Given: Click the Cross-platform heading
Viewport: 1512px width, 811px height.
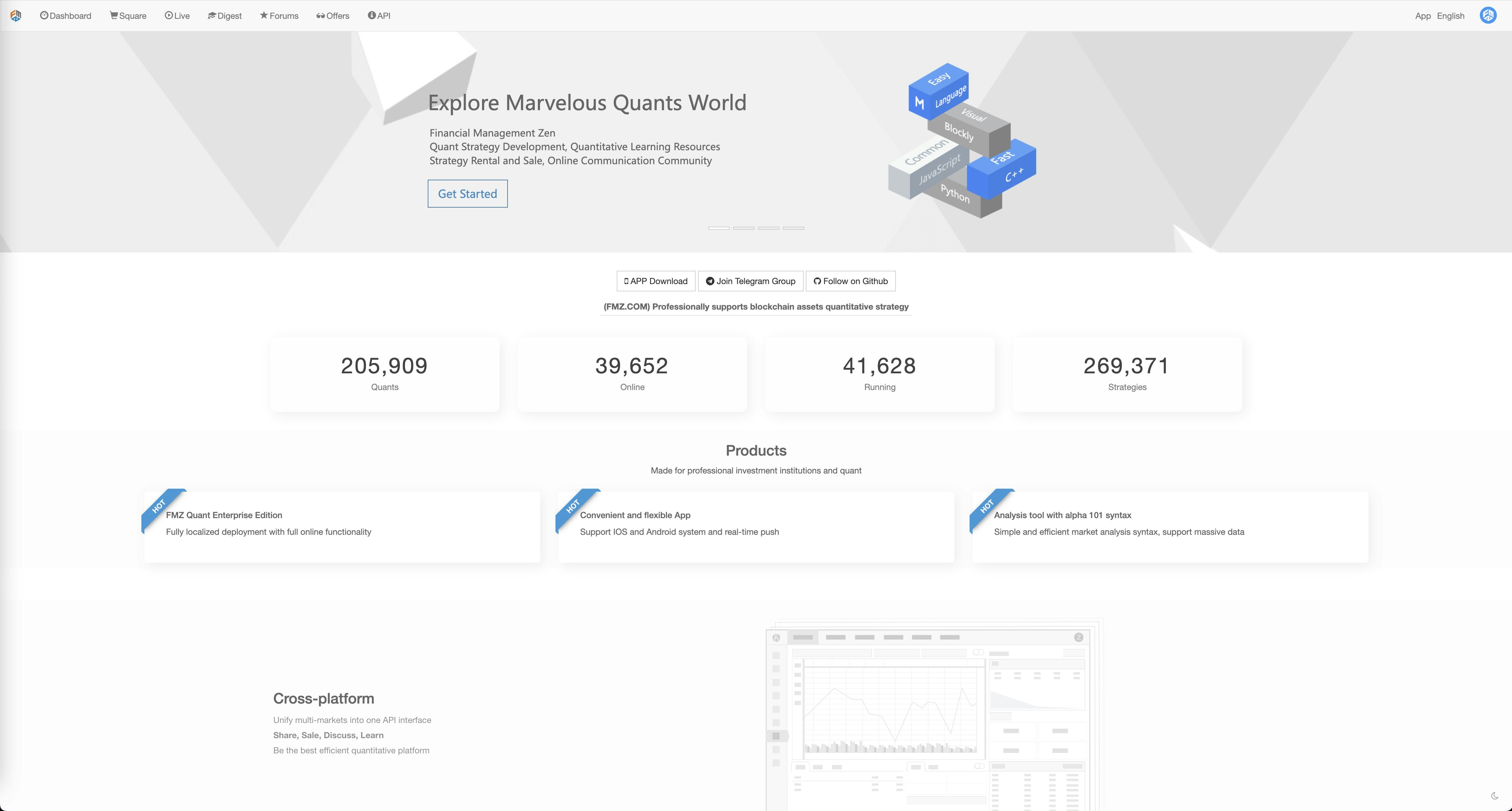Looking at the screenshot, I should (323, 698).
